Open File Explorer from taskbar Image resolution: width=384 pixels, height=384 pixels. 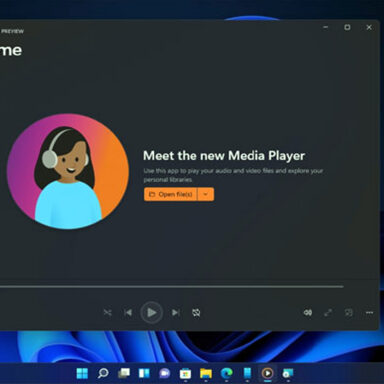point(206,374)
